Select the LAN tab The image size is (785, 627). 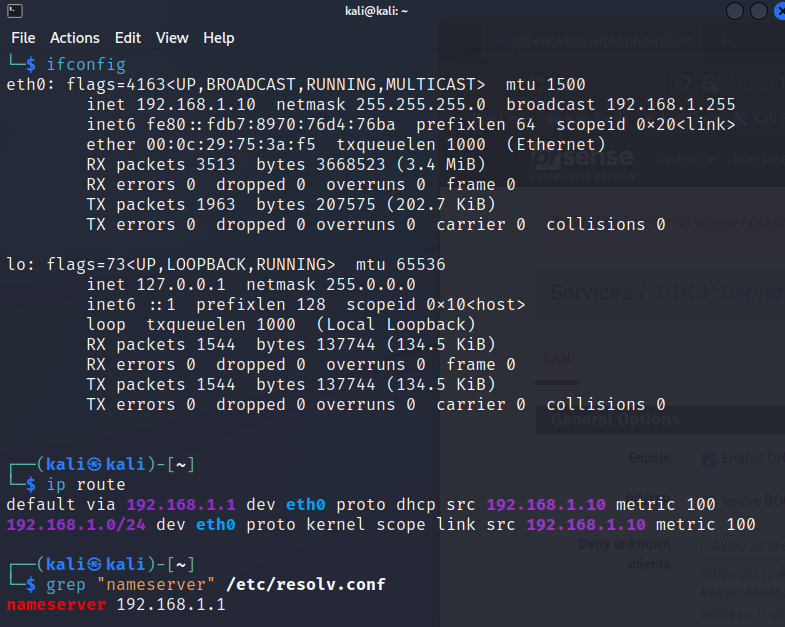[x=557, y=358]
